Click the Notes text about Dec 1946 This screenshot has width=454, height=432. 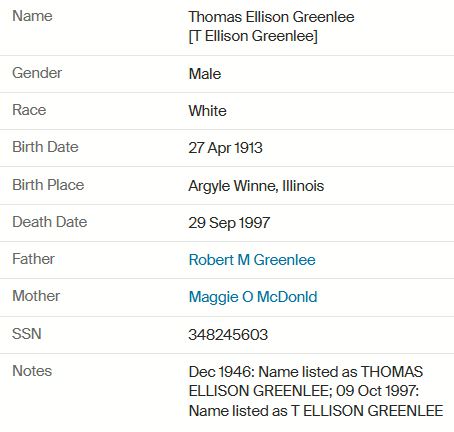tap(316, 391)
